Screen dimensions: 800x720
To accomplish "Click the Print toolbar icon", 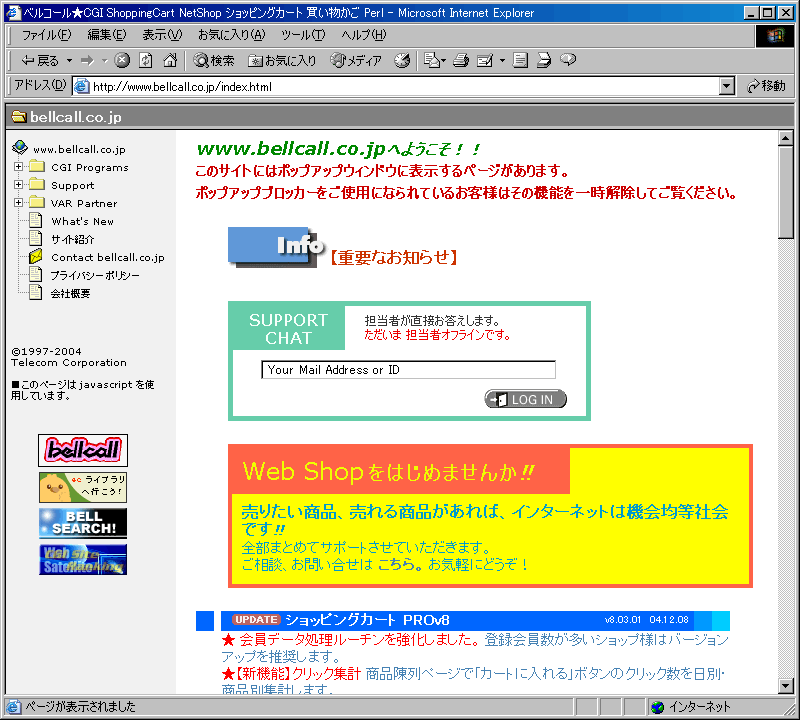I will pos(461,61).
